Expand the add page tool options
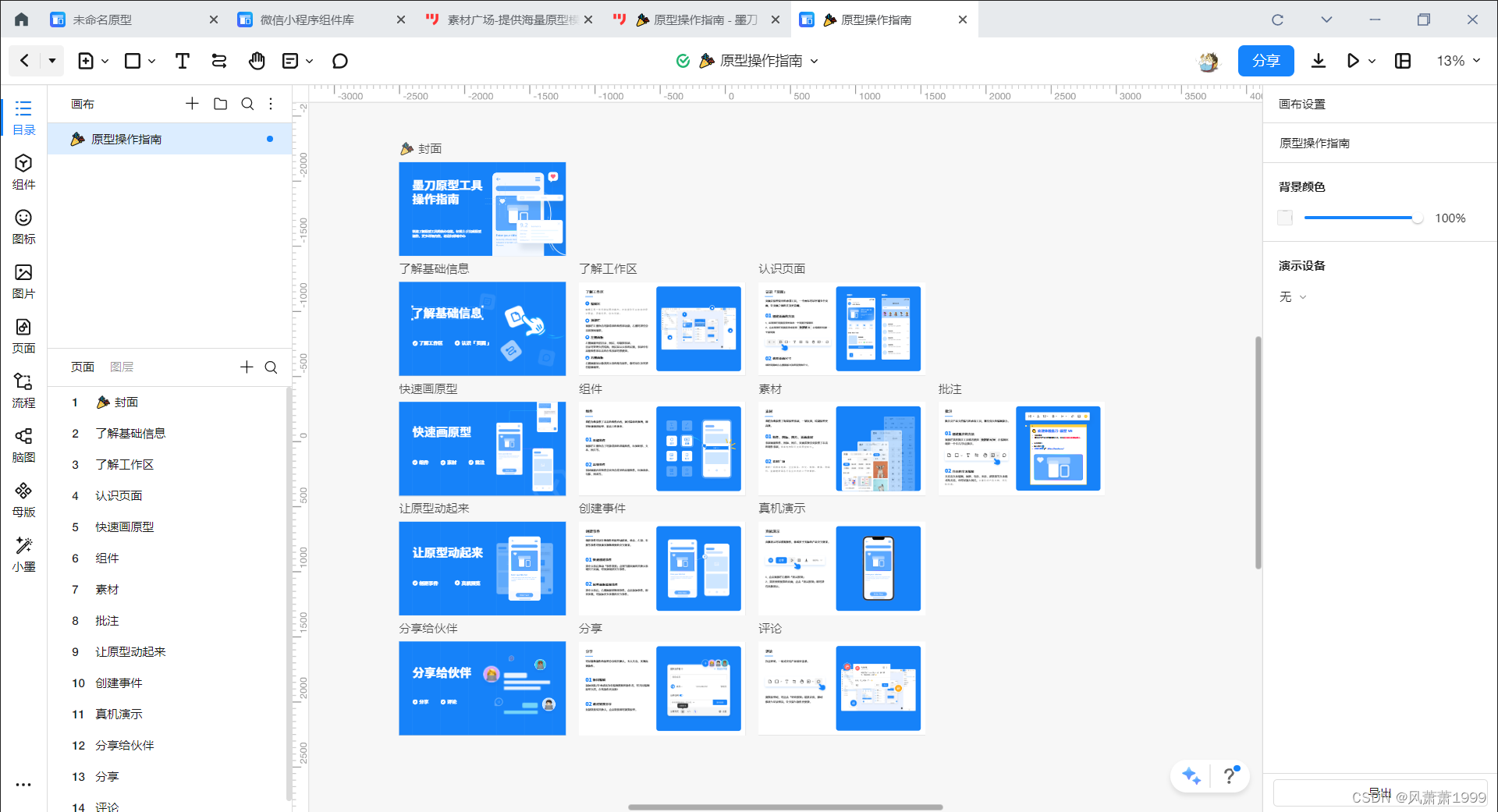The height and width of the screenshot is (812, 1498). click(105, 61)
